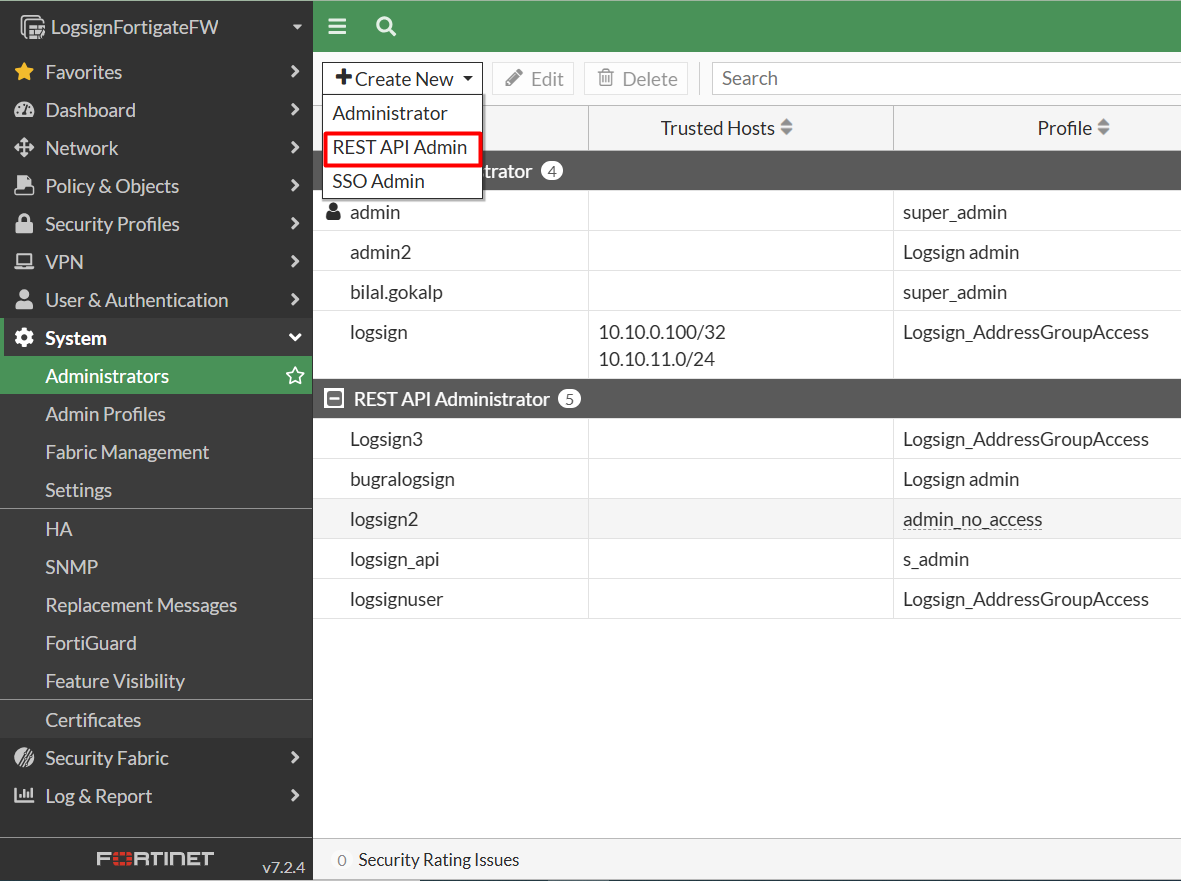Screen dimensions: 1181x881
Task: Click the Log & Report chart icon
Action: click(x=24, y=795)
